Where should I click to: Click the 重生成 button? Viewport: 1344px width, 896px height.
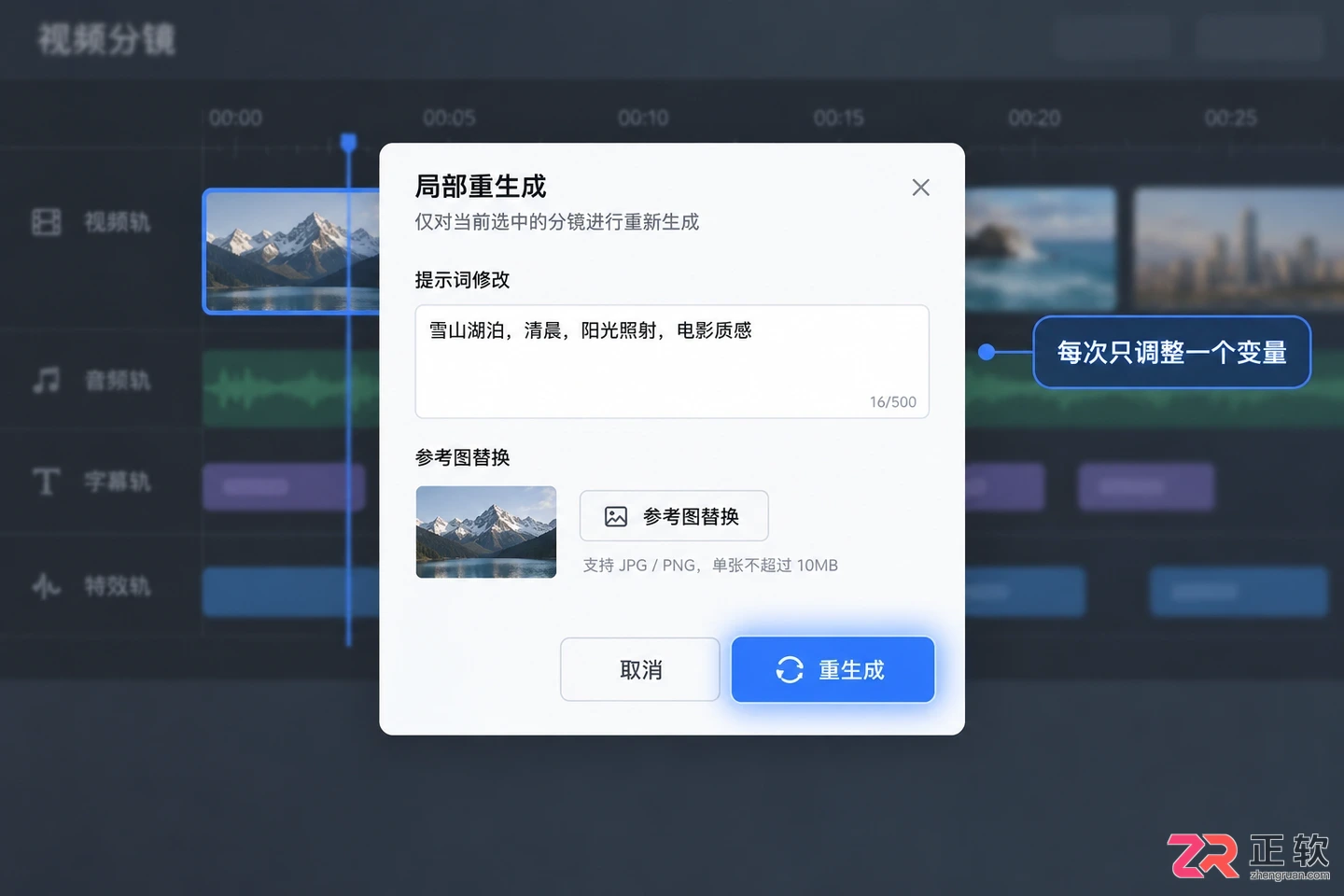pos(833,669)
